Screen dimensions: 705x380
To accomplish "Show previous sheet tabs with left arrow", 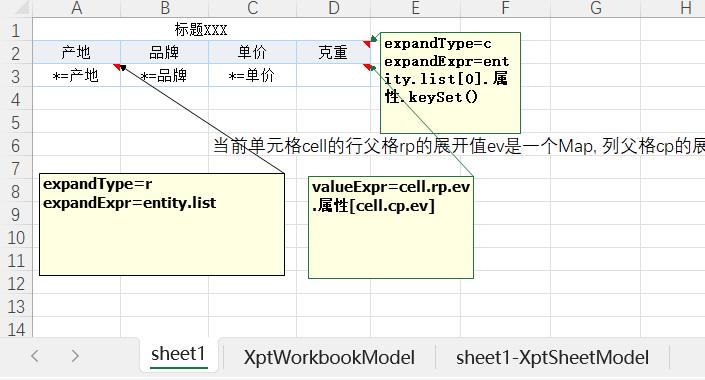I will point(35,356).
